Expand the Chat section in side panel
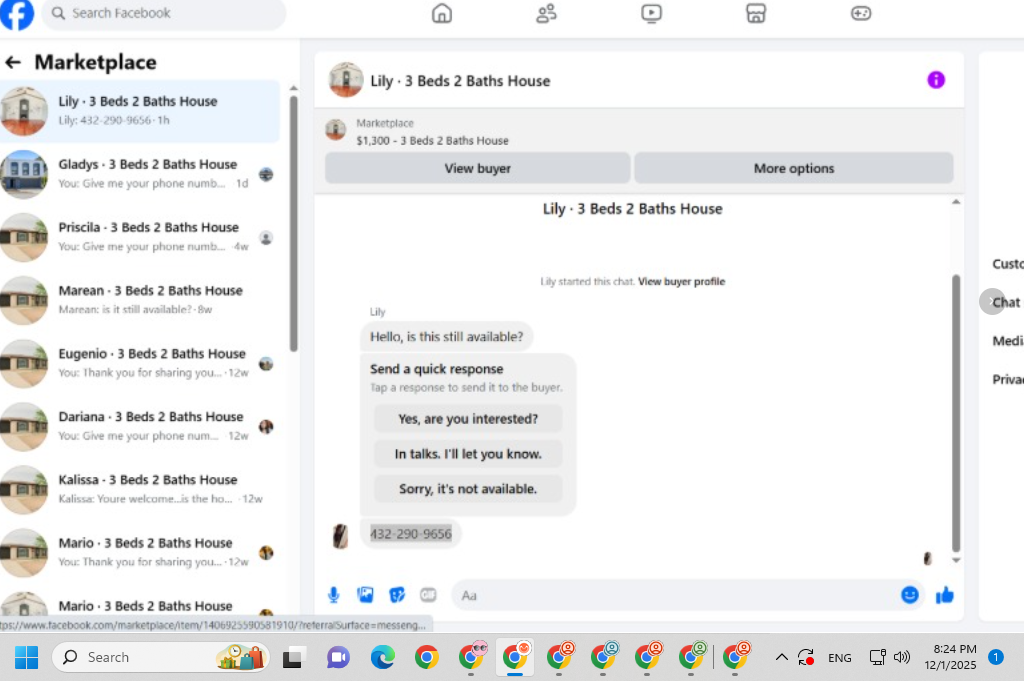 [x=1006, y=302]
